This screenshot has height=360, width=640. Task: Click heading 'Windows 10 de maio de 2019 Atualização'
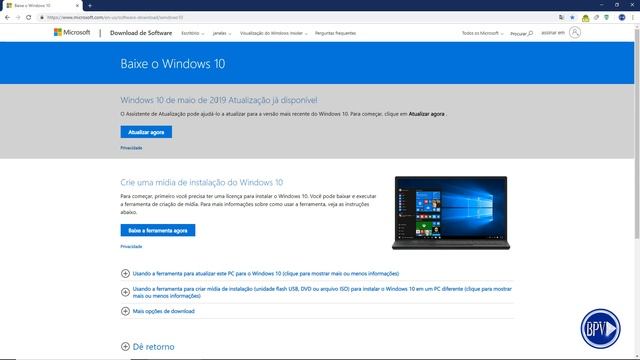(x=219, y=100)
